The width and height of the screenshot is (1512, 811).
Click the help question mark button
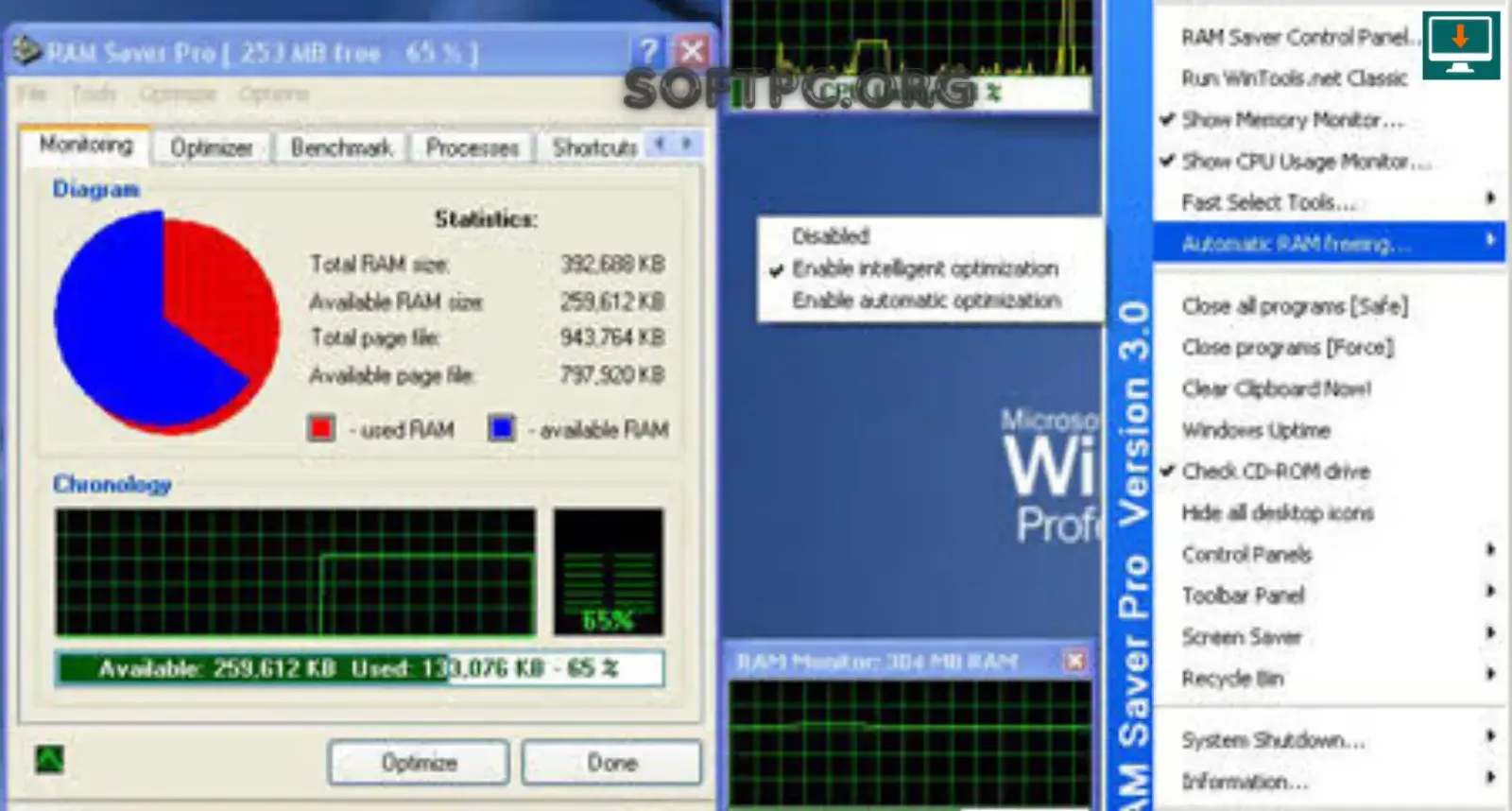(648, 51)
